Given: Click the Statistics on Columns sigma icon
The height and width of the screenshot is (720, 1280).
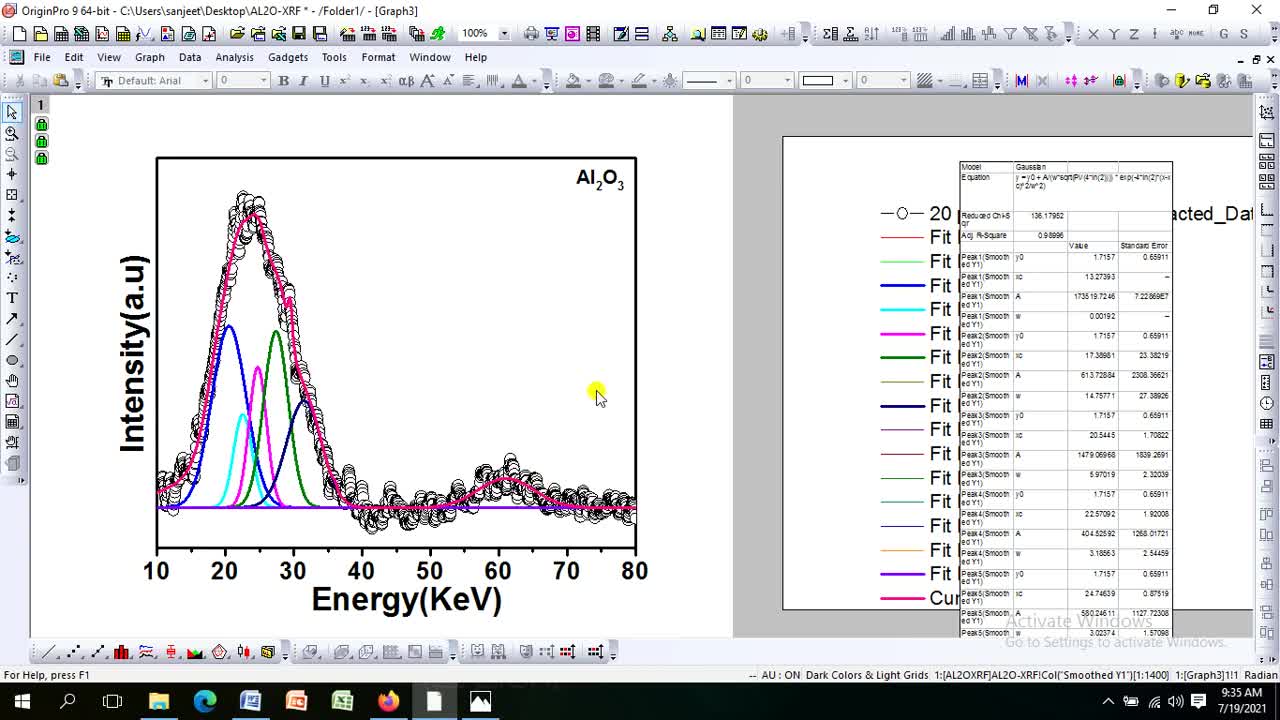Looking at the screenshot, I should click(831, 33).
